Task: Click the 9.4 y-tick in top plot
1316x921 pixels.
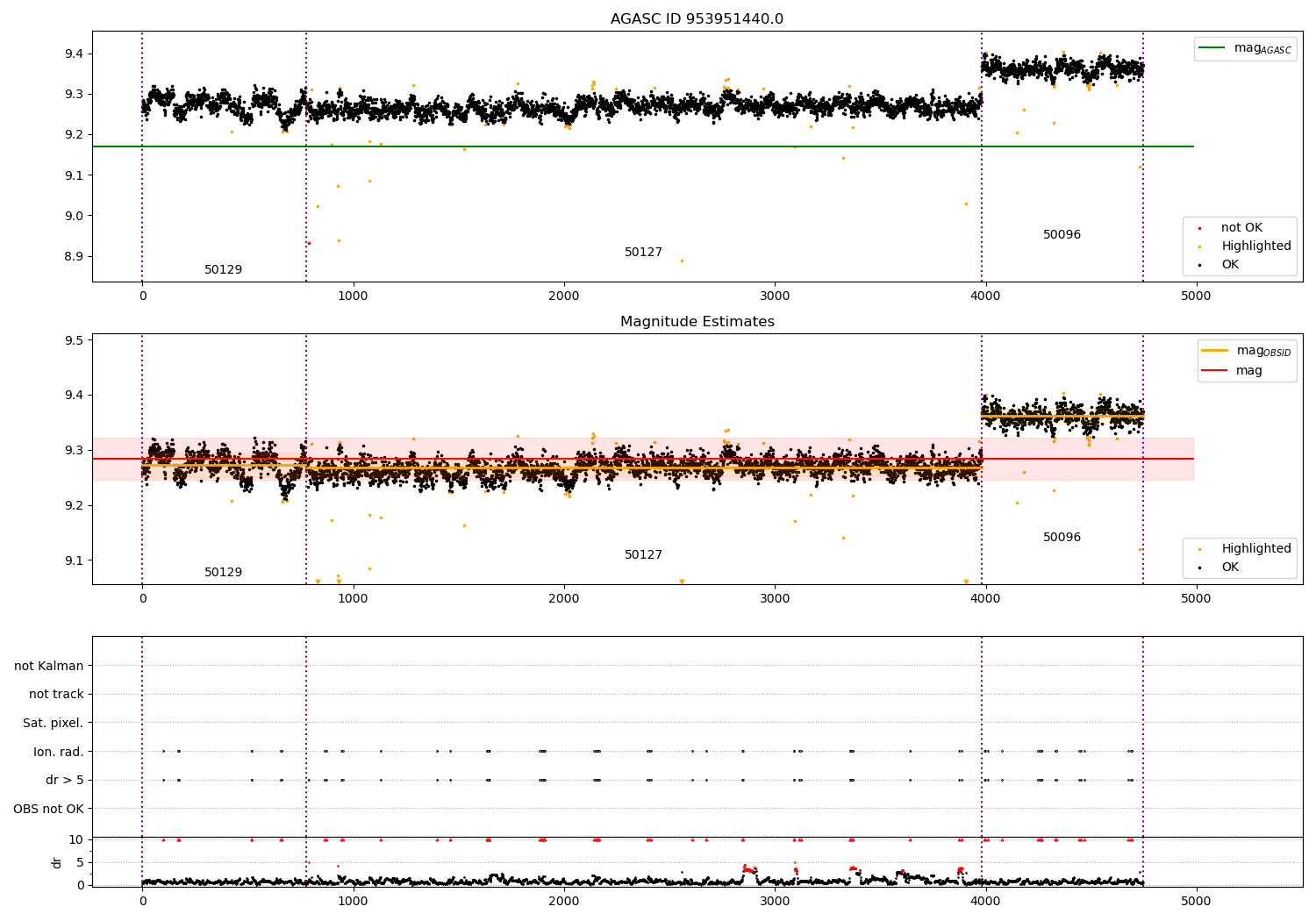Action: point(75,54)
